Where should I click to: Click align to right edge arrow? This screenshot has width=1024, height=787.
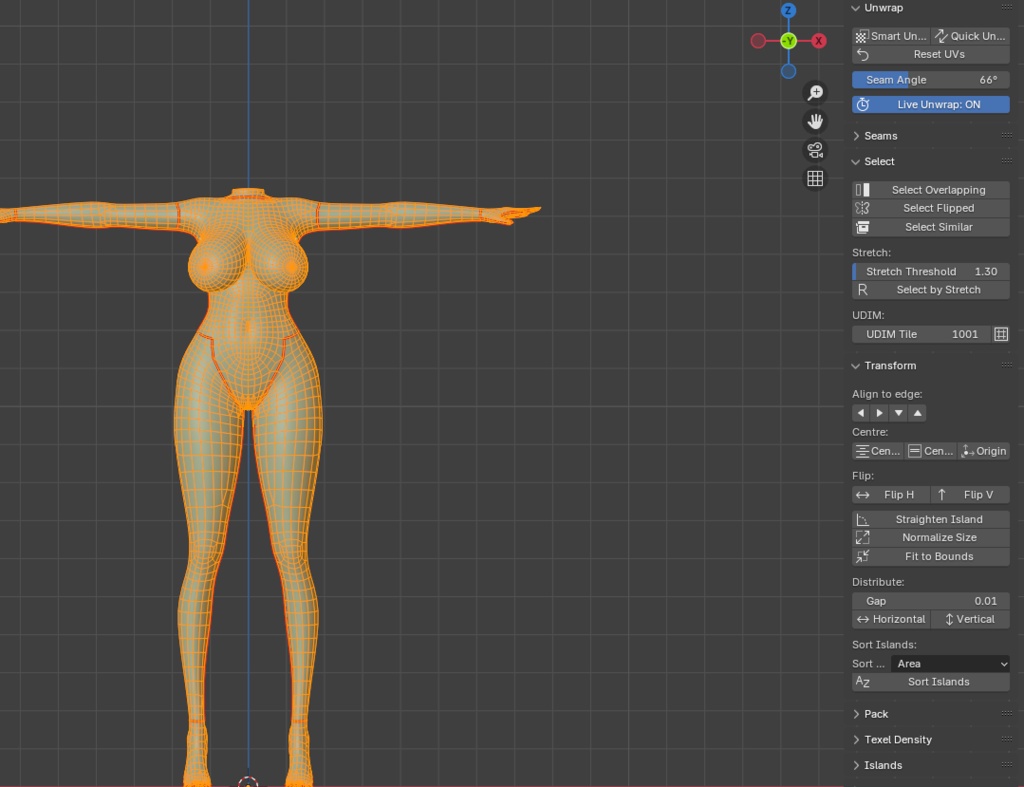click(x=880, y=413)
